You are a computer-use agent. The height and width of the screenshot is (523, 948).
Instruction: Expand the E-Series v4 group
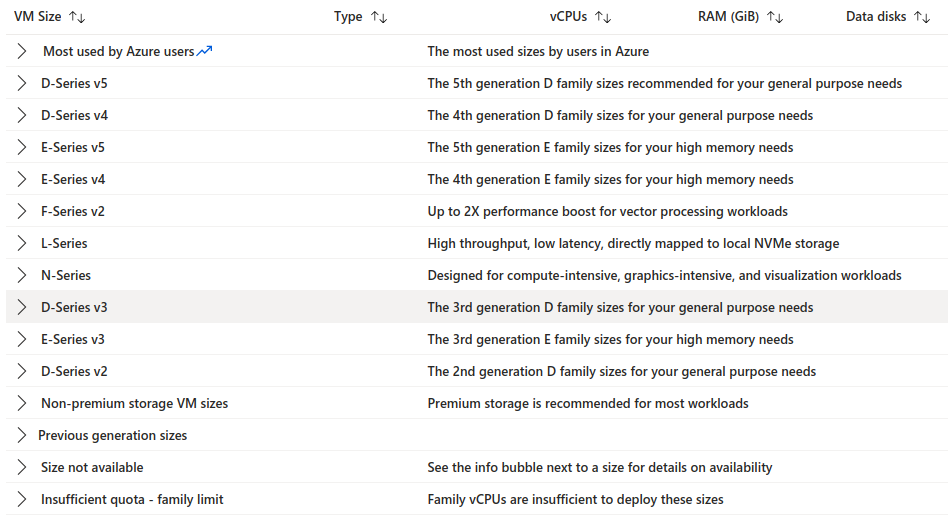22,179
